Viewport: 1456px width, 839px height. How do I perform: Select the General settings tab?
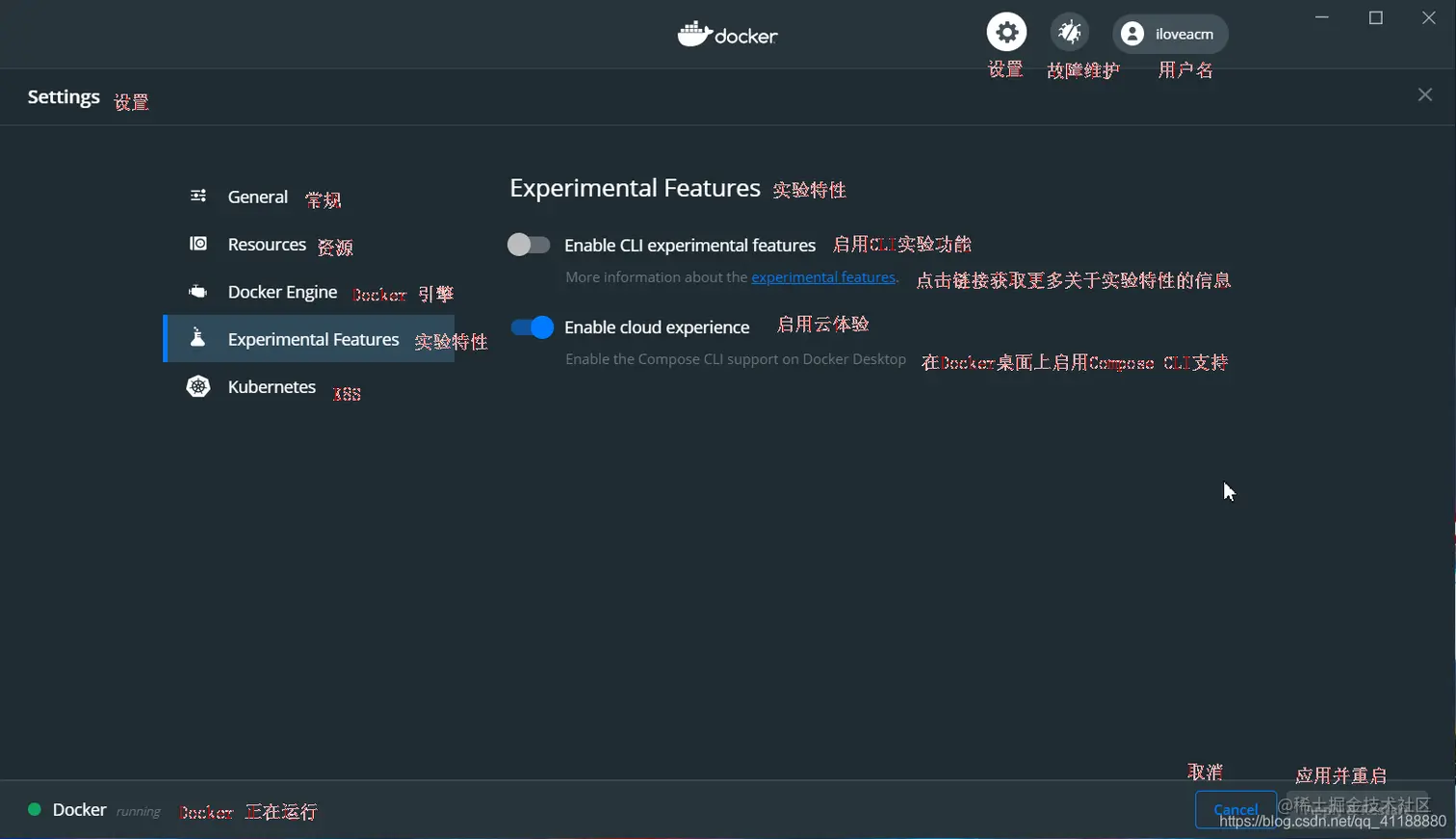click(x=308, y=197)
